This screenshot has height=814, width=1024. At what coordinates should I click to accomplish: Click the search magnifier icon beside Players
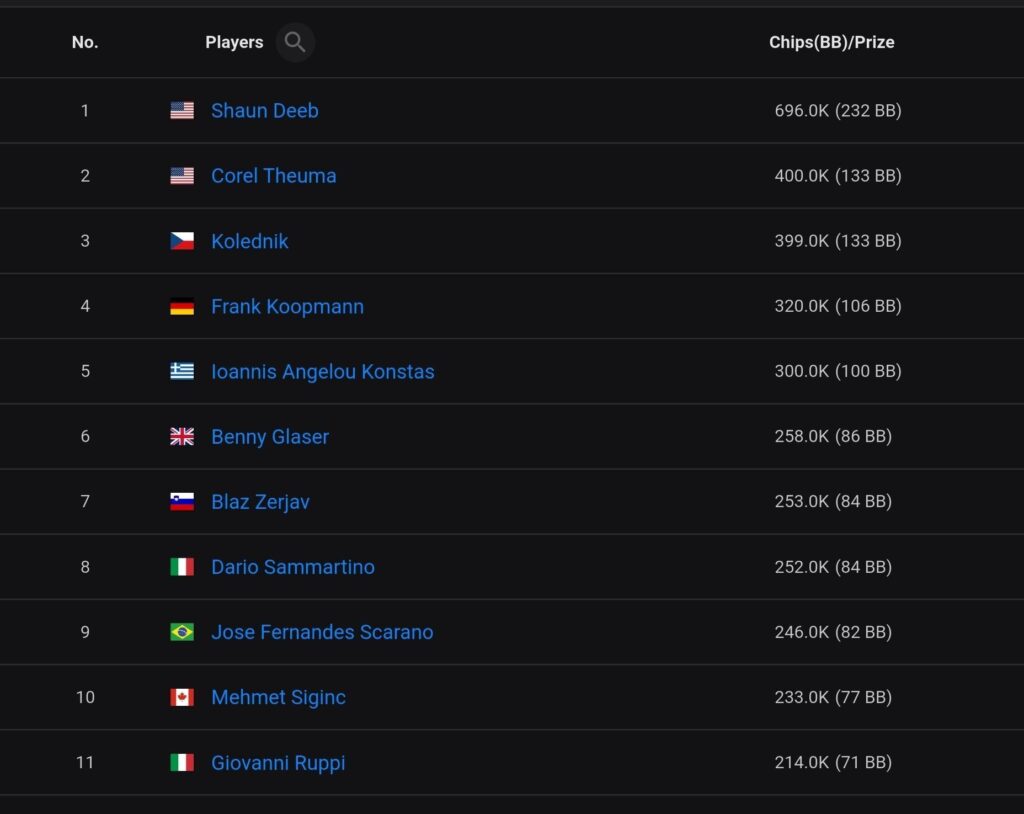(x=295, y=42)
